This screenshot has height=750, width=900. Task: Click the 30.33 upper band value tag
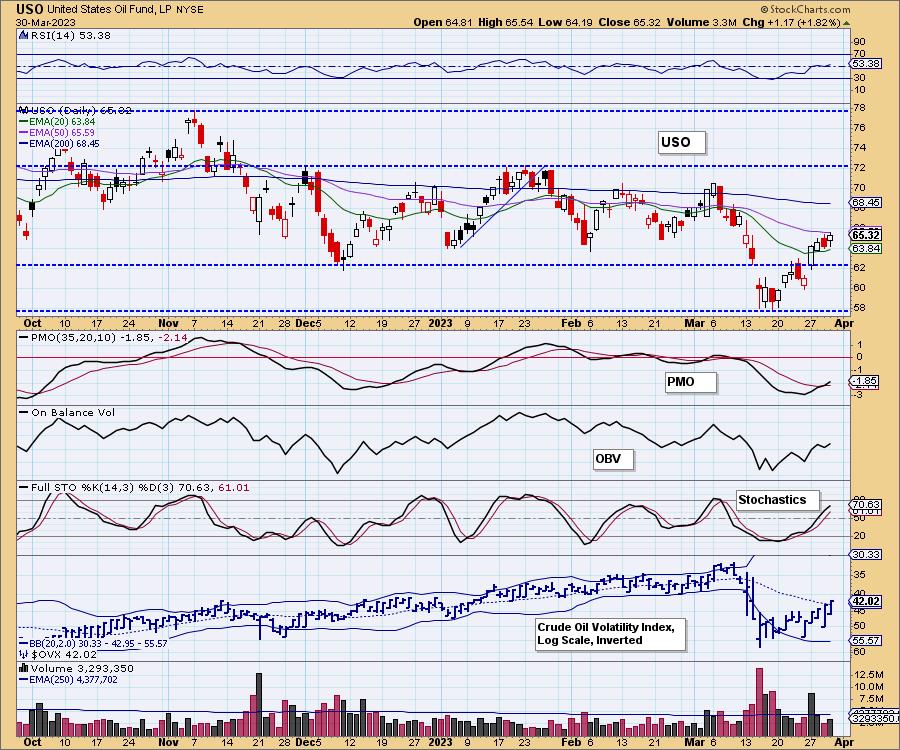click(x=866, y=554)
